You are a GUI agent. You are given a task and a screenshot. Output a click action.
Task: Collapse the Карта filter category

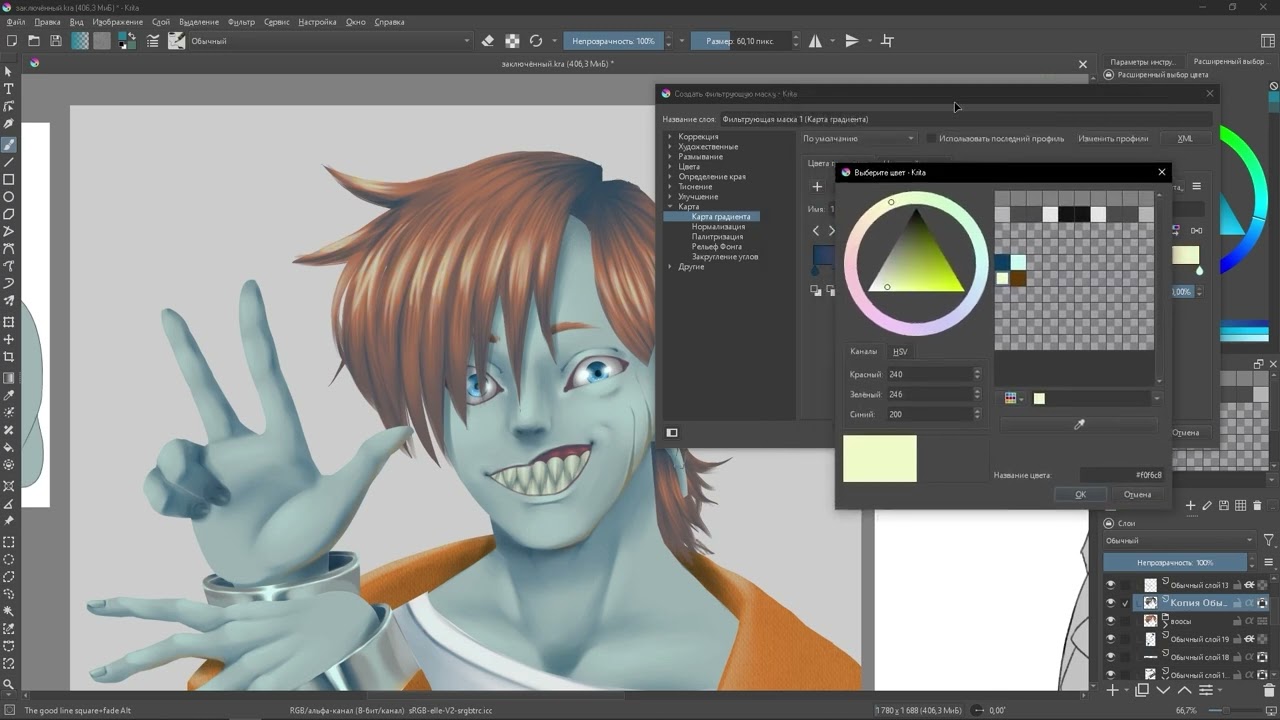[670, 207]
